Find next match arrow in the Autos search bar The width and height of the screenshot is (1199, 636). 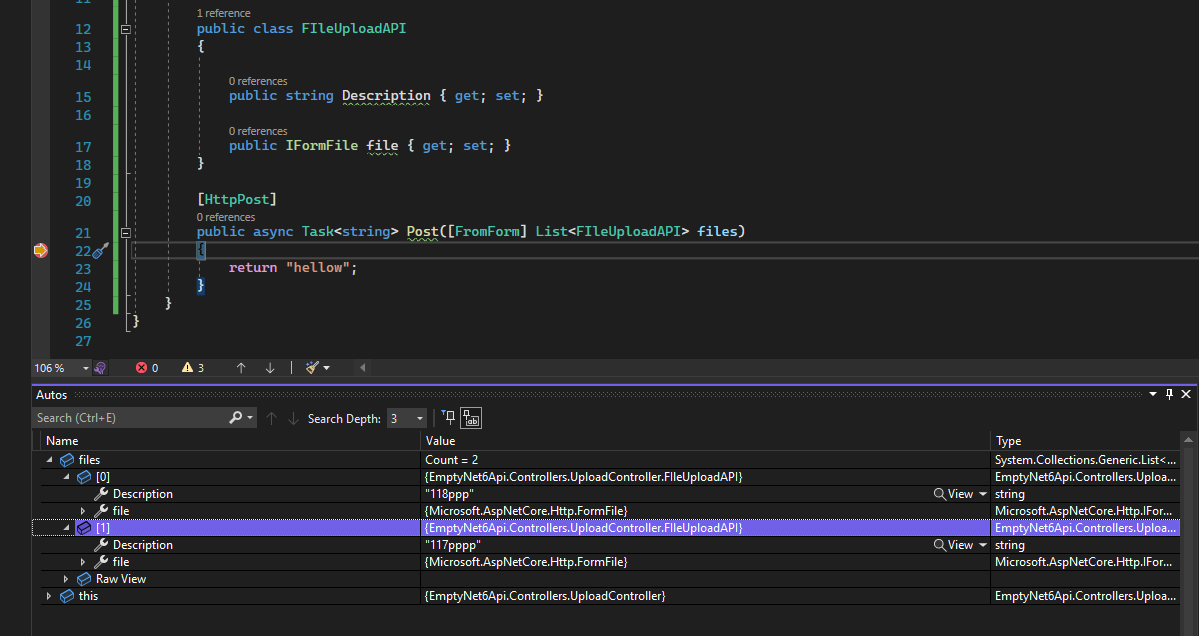(x=293, y=418)
